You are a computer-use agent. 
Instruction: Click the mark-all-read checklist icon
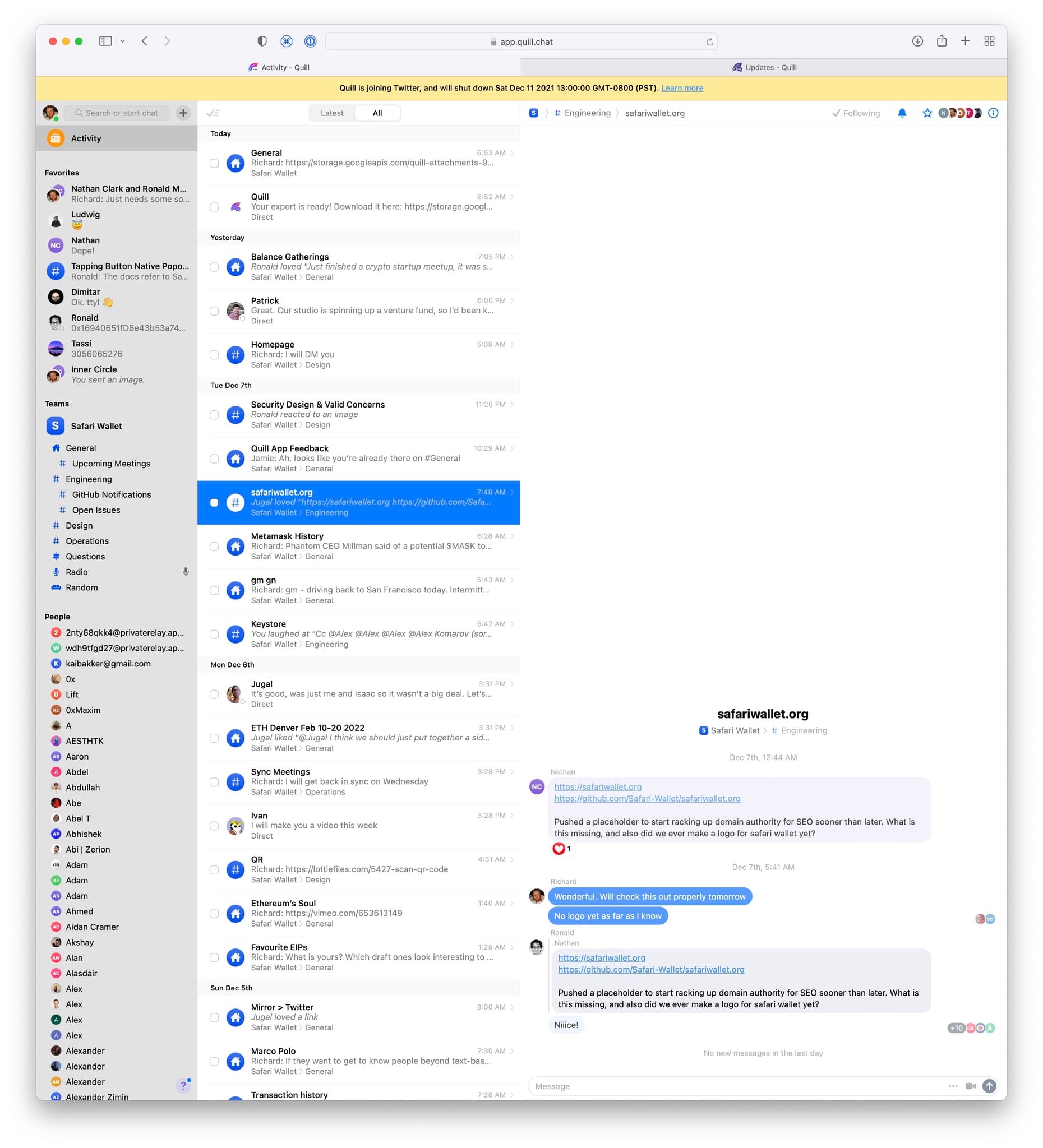tap(214, 113)
